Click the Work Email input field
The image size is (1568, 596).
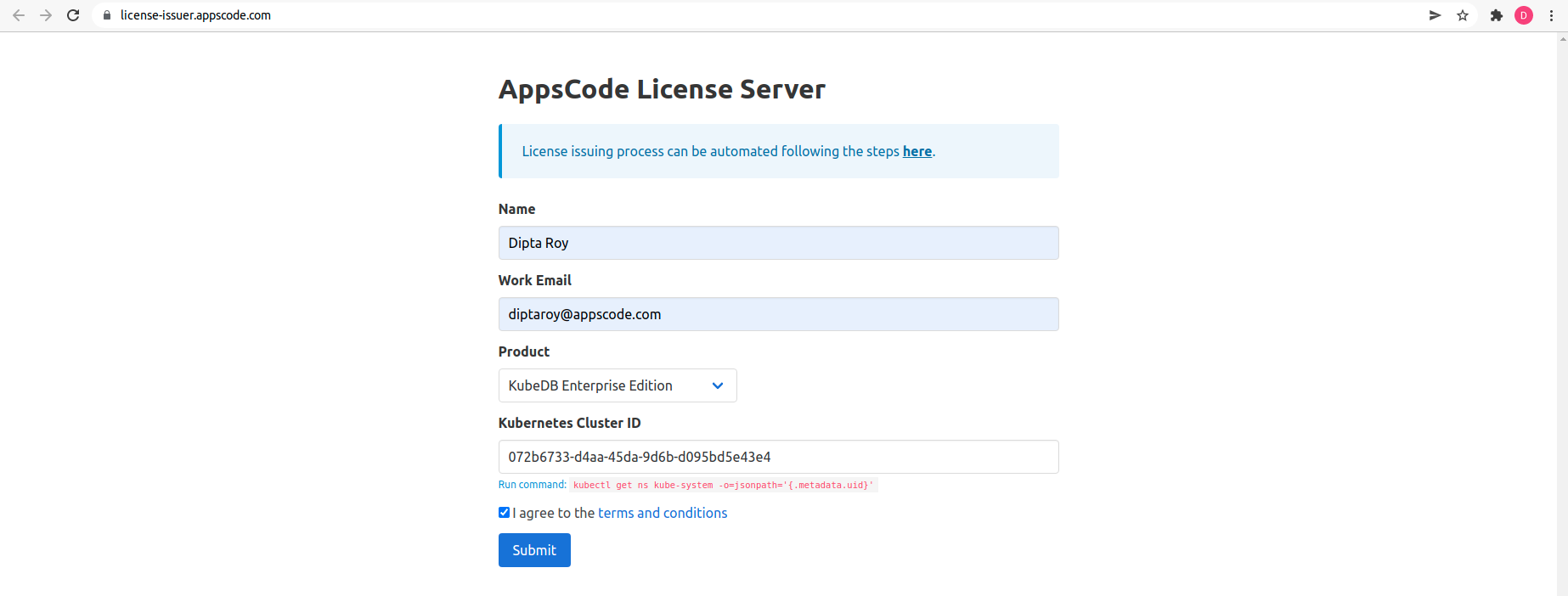[778, 314]
